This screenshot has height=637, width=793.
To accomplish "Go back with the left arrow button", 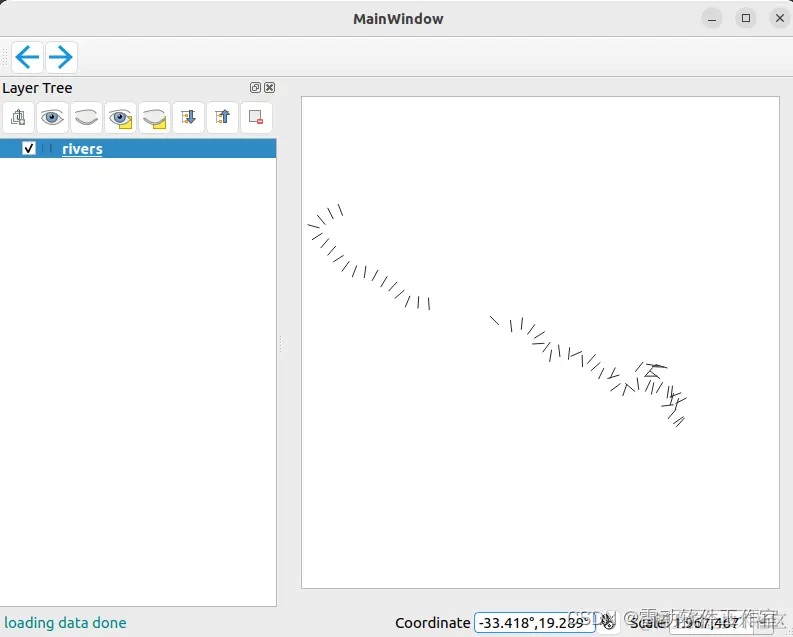I will point(27,57).
